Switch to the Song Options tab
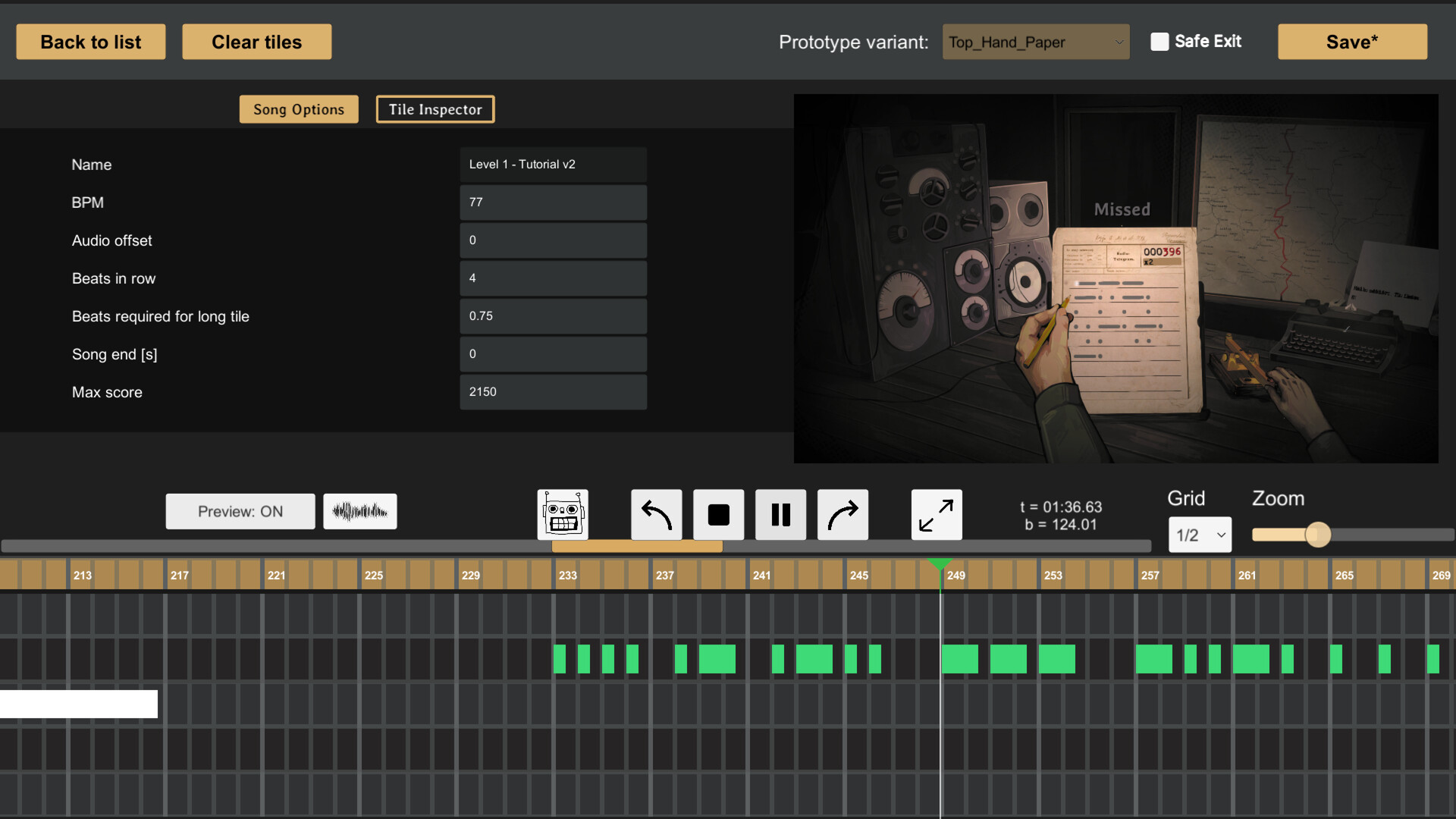Image resolution: width=1456 pixels, height=819 pixels. 299,109
